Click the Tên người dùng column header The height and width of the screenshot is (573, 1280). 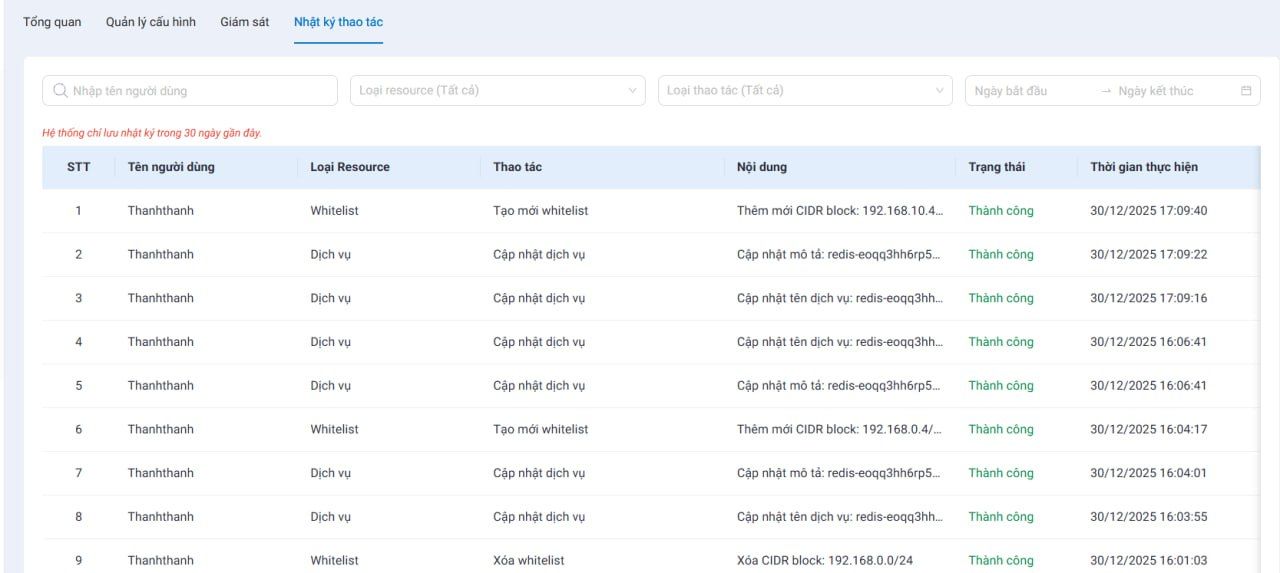coord(171,167)
